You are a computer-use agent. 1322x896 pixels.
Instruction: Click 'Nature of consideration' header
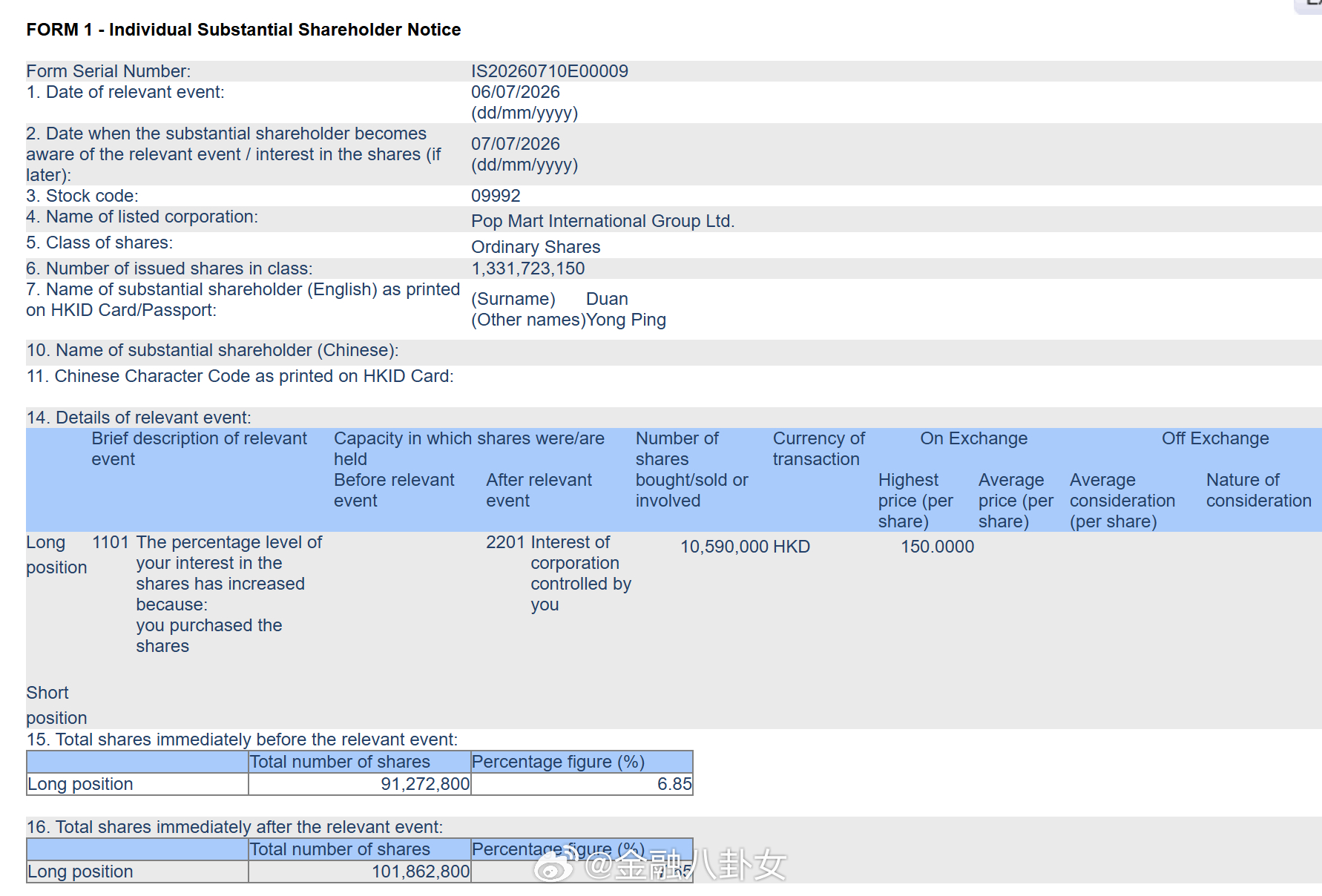pos(1258,490)
